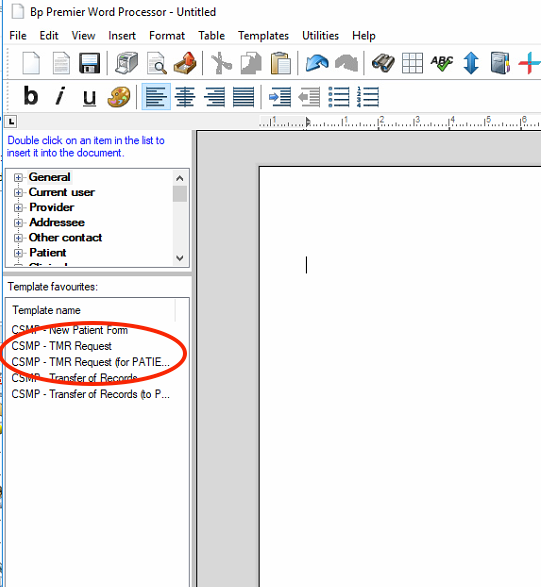
Task: Select the General field category label
Action: click(49, 177)
